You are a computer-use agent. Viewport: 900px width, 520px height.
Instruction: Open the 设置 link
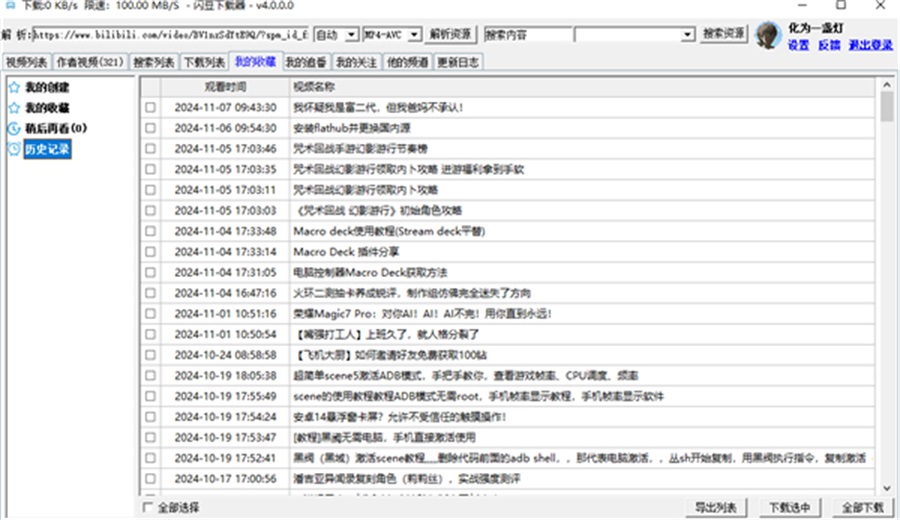click(x=798, y=45)
